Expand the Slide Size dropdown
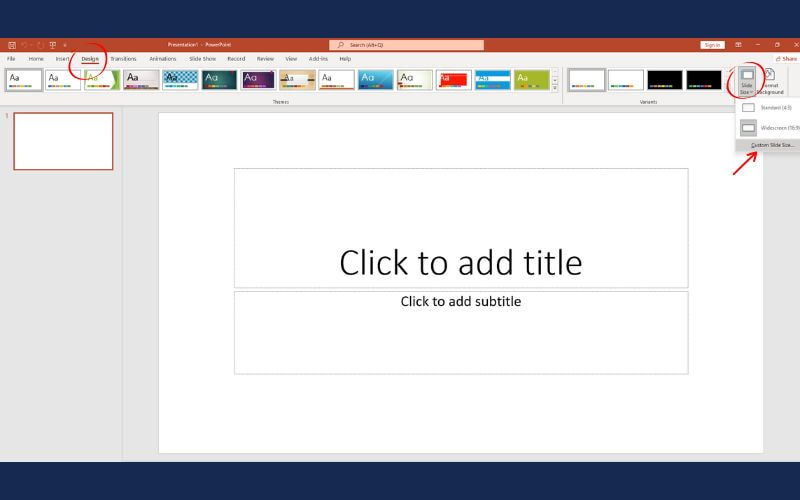 point(747,82)
